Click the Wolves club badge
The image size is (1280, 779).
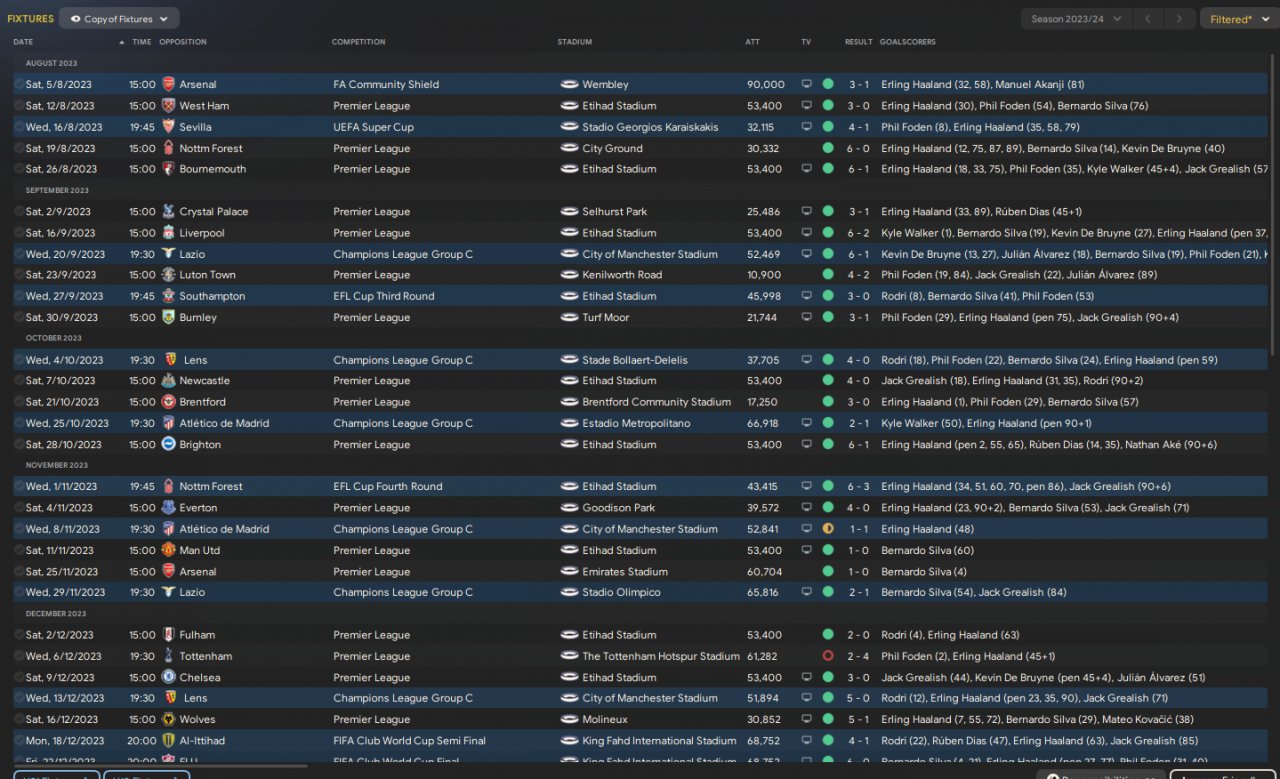(168, 719)
